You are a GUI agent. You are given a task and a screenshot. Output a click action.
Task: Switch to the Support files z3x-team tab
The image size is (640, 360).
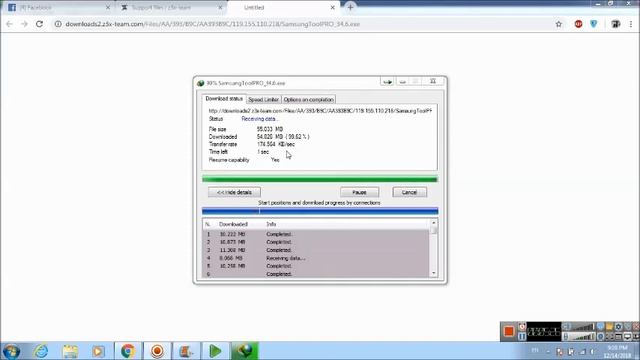(171, 8)
